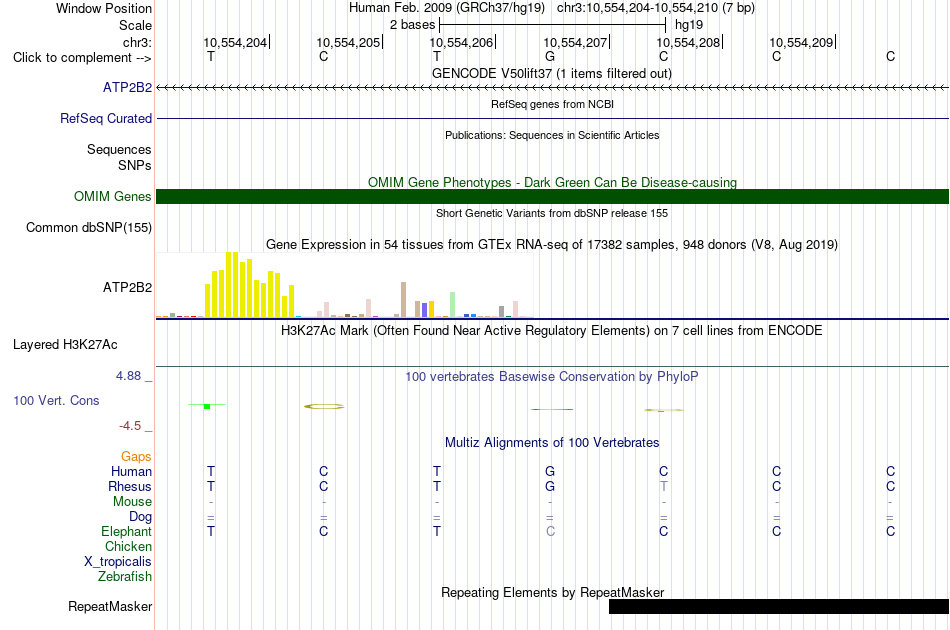Click the Rhesus species label
Image resolution: width=950 pixels, height=630 pixels.
[130, 486]
